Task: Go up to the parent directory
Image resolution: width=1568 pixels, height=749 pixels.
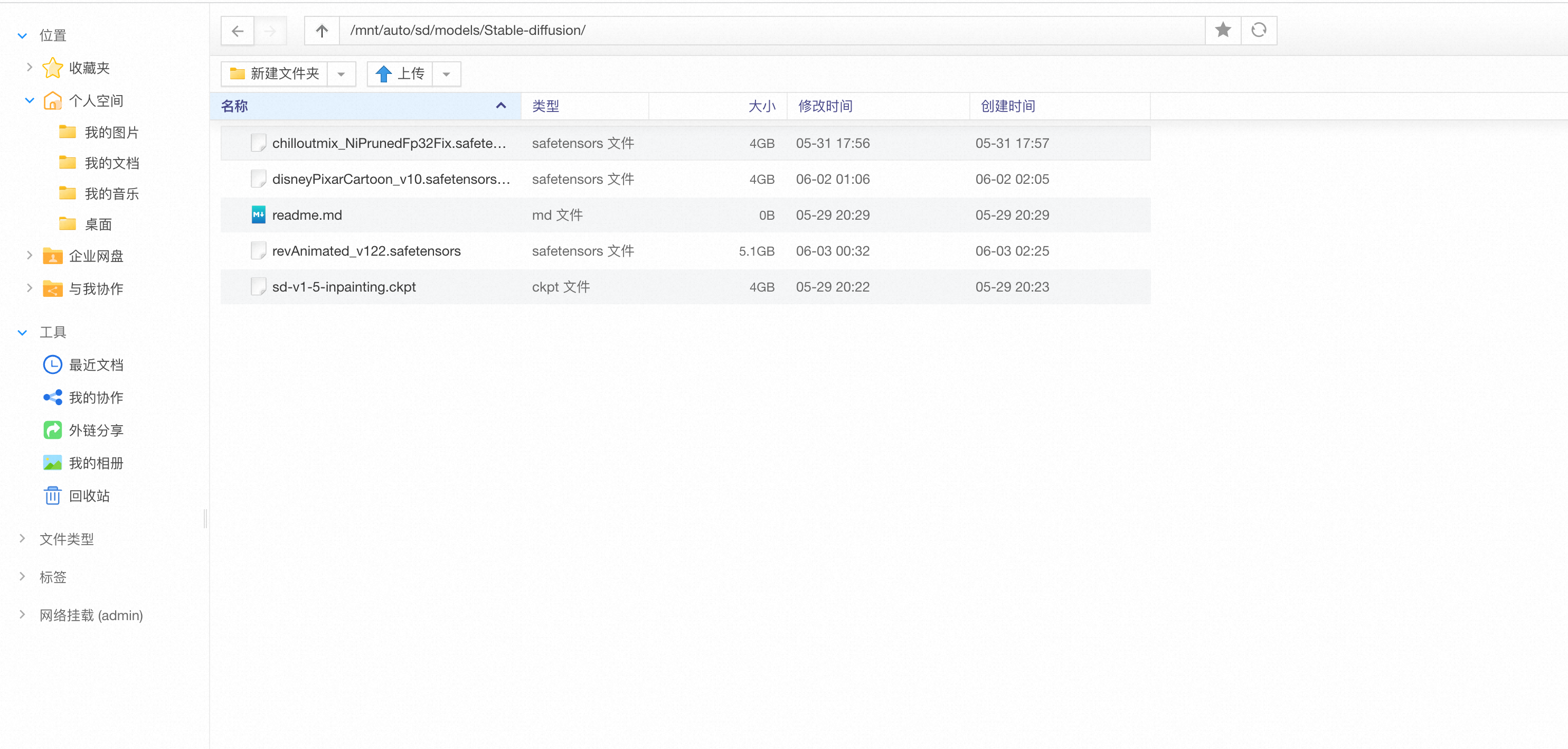Action: click(322, 31)
